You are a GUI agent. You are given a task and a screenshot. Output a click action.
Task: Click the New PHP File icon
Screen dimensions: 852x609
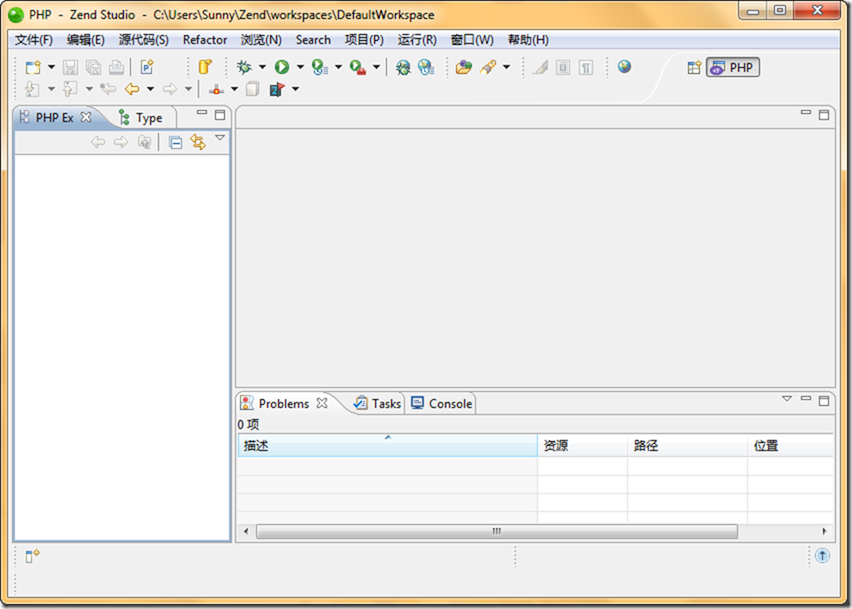(x=146, y=67)
